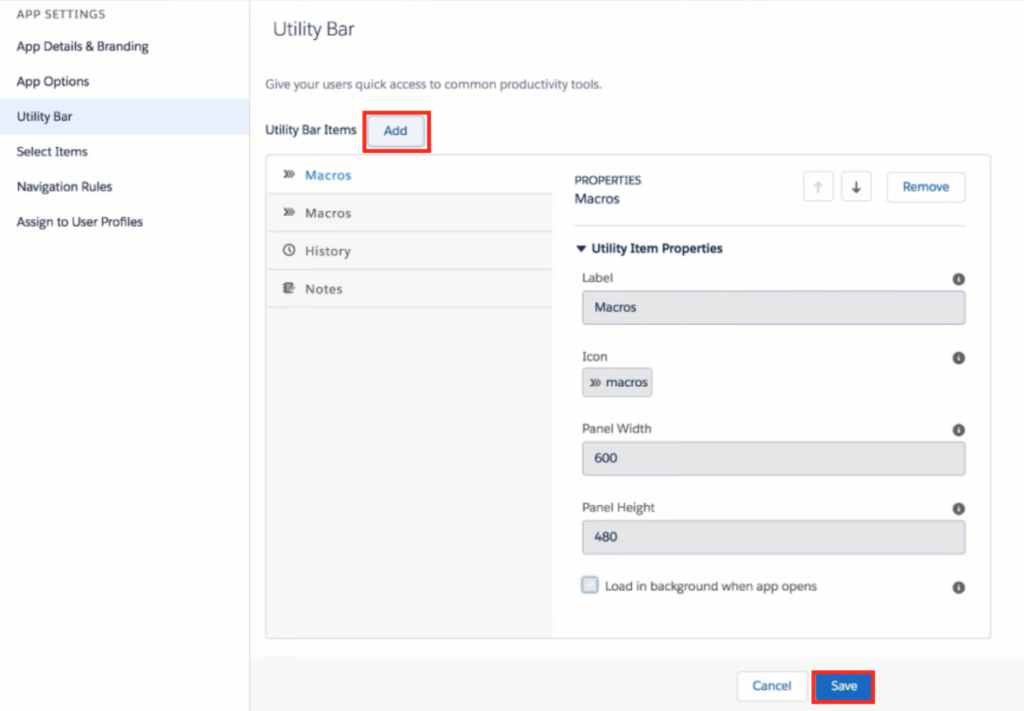Click the 'PROPERTIES' header text
The image size is (1024, 711).
[608, 180]
